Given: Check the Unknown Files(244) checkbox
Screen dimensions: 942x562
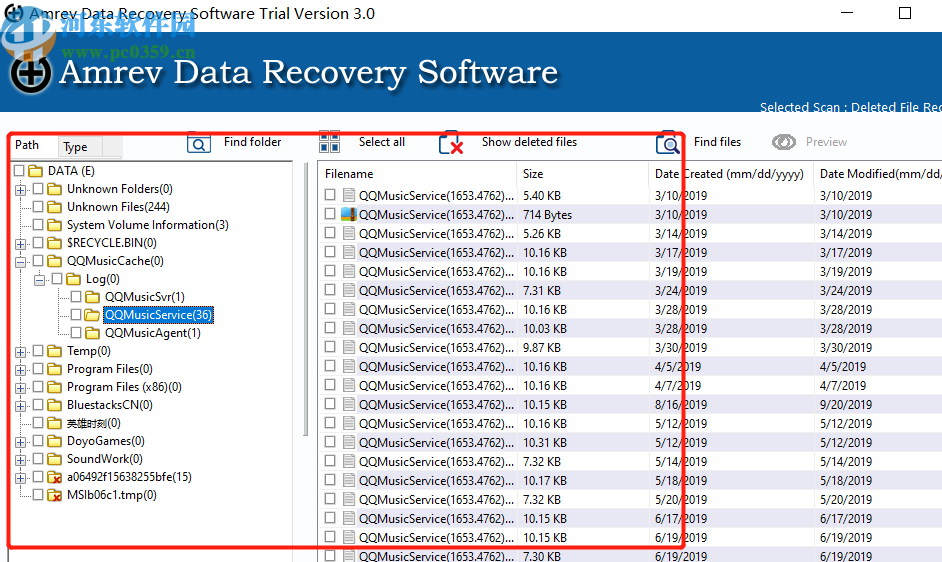Looking at the screenshot, I should (x=38, y=207).
